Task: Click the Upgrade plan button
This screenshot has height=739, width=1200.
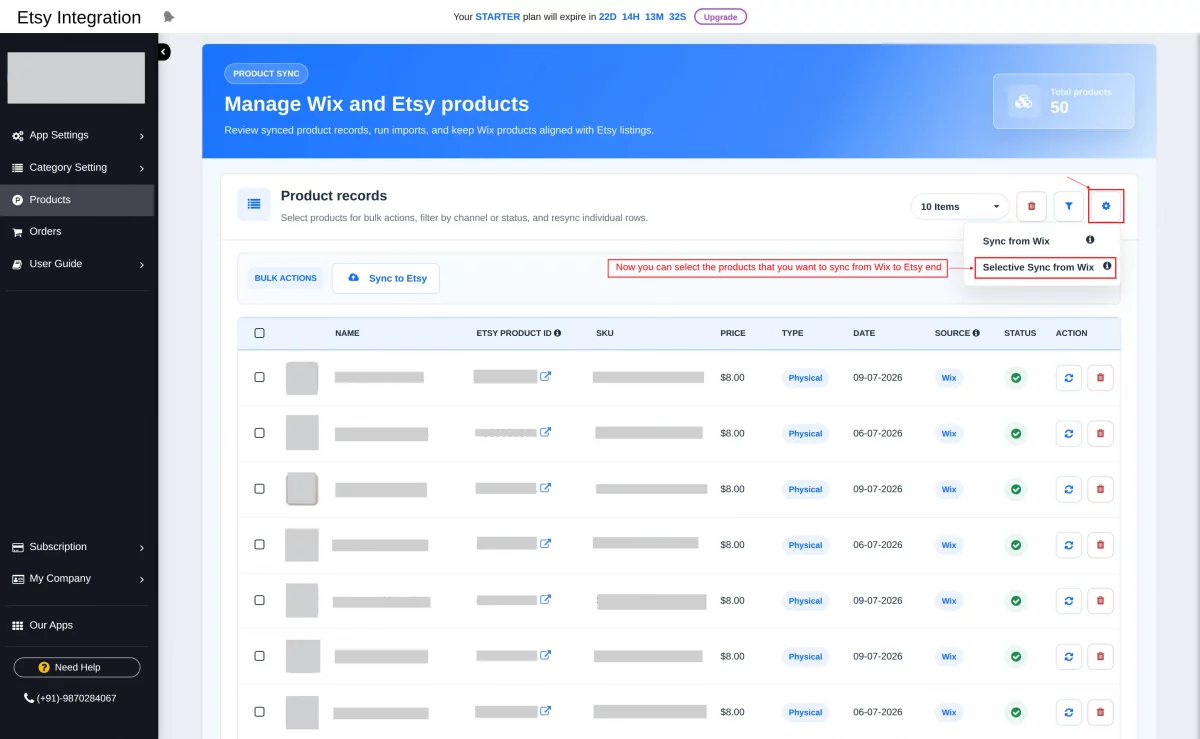Action: 720,17
